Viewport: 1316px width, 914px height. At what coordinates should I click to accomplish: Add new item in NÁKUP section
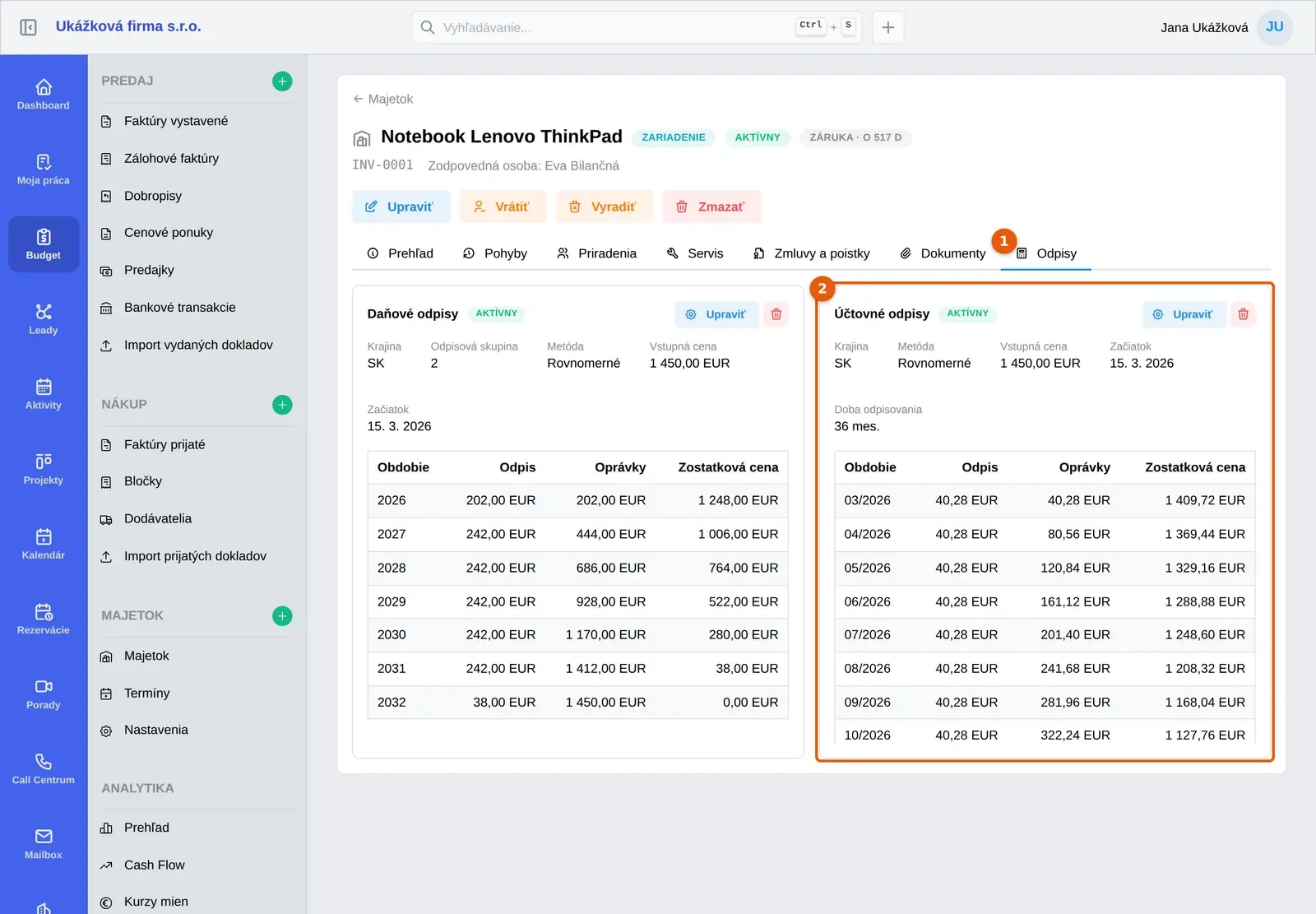pyautogui.click(x=282, y=405)
